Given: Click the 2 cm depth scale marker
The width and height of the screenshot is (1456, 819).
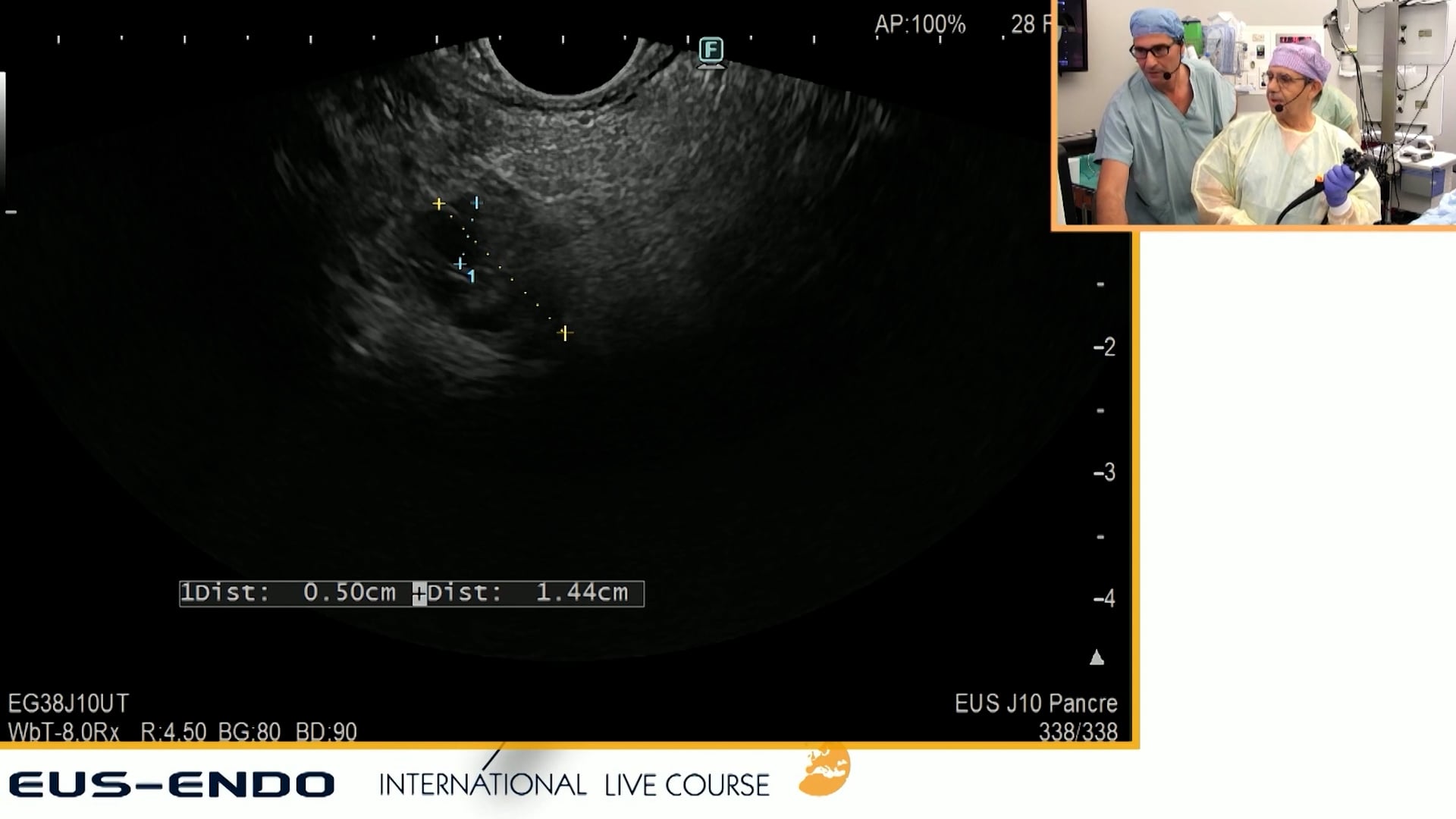Looking at the screenshot, I should point(1105,347).
